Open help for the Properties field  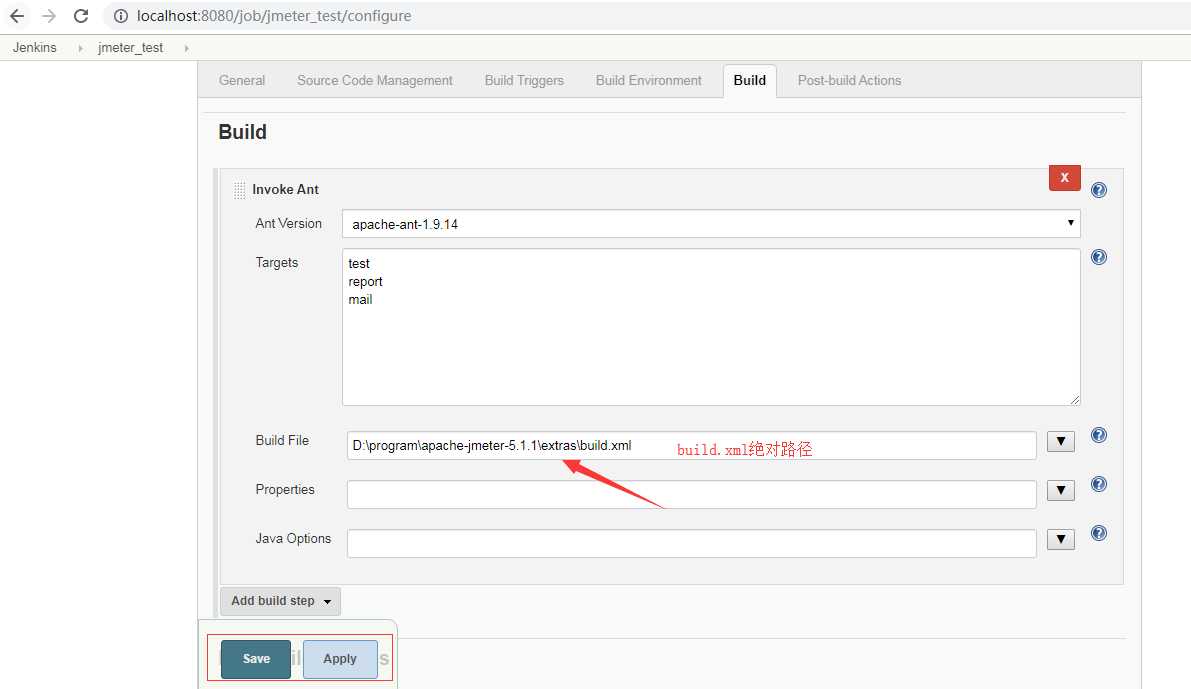[x=1098, y=484]
